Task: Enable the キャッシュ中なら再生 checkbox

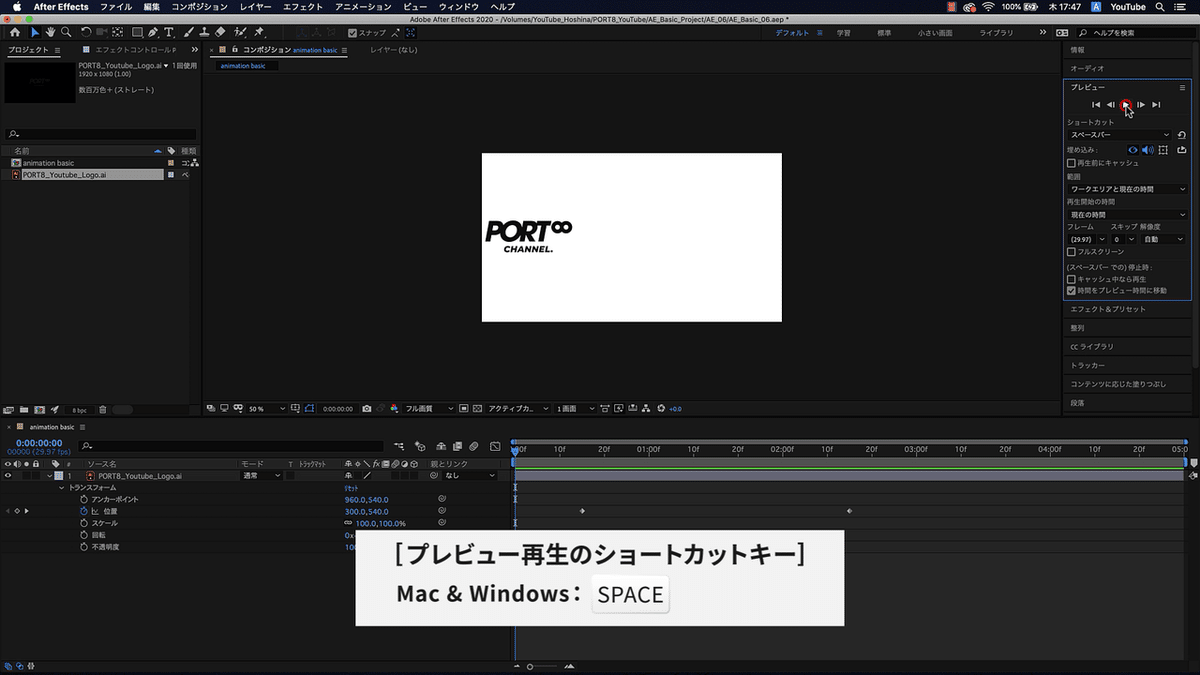Action: [x=1071, y=279]
